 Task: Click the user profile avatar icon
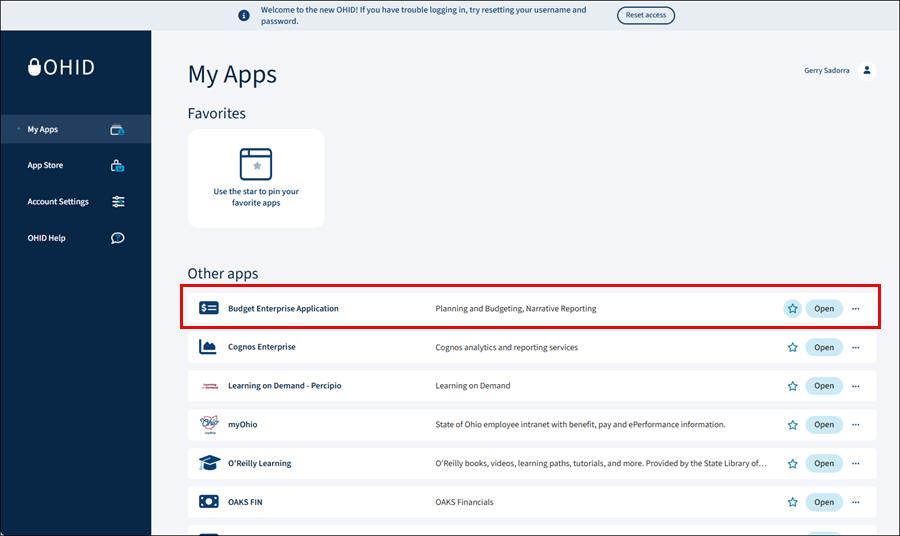pyautogui.click(x=867, y=70)
